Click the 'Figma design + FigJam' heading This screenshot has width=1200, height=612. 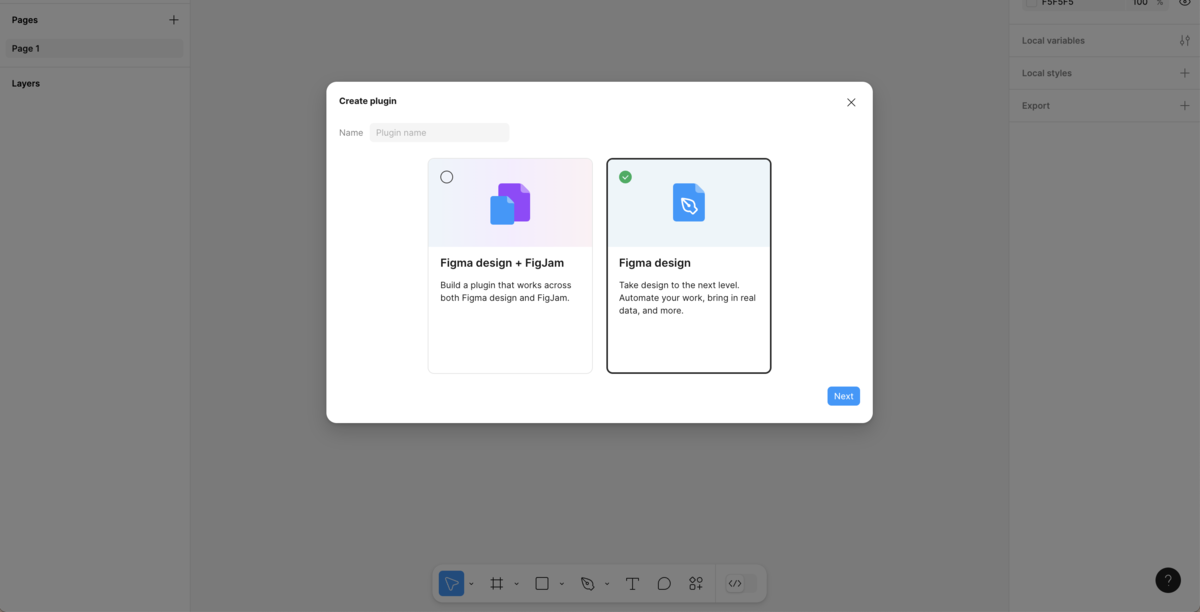[x=502, y=263]
